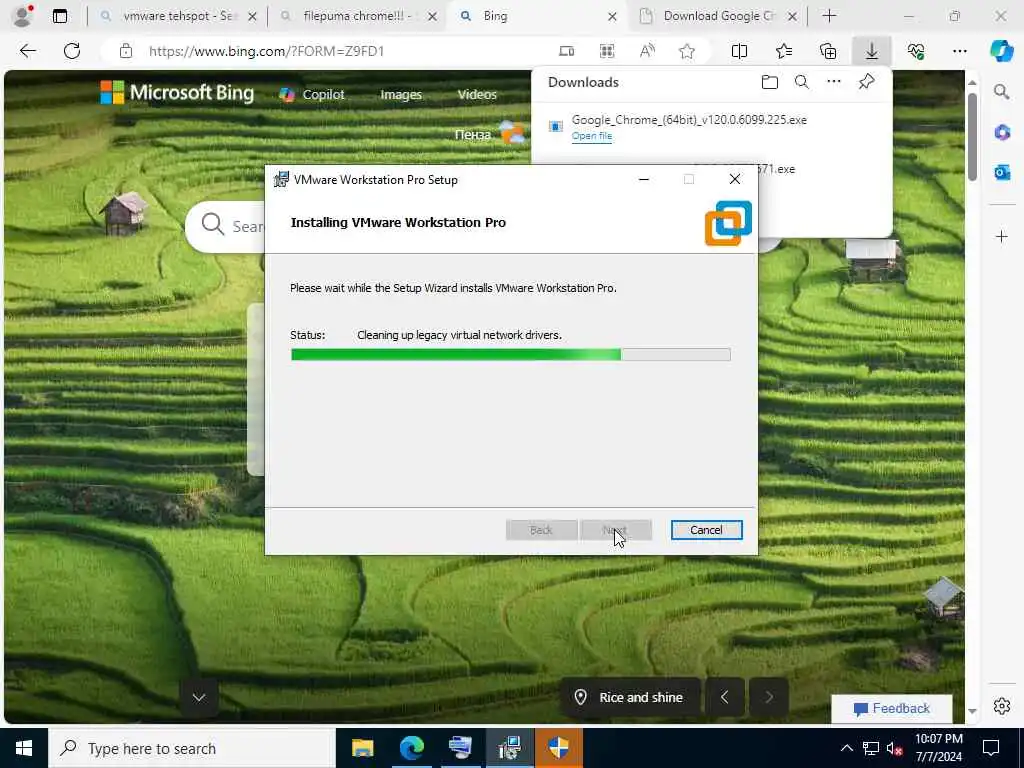Open the UAC shield taskbar icon
Viewport: 1024px width, 768px height.
(x=558, y=748)
